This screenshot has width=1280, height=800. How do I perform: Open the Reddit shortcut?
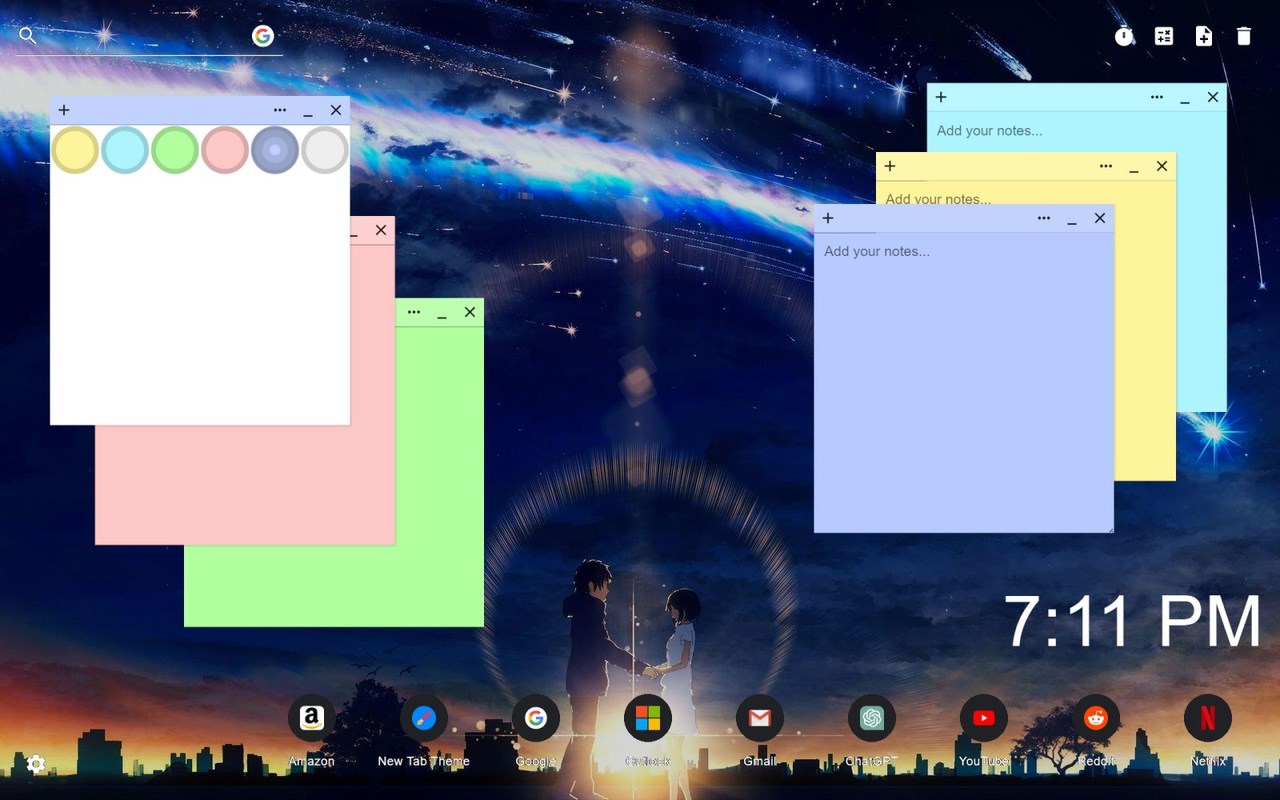click(1096, 718)
